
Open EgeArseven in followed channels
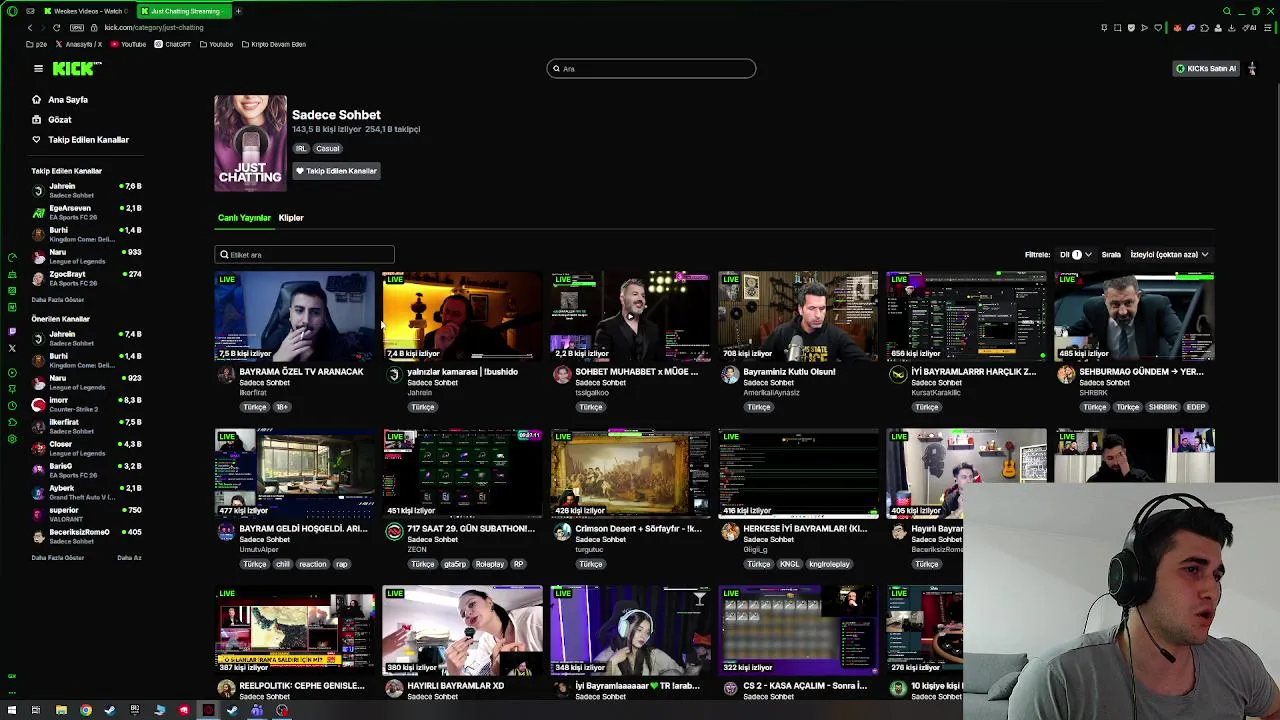click(x=87, y=212)
